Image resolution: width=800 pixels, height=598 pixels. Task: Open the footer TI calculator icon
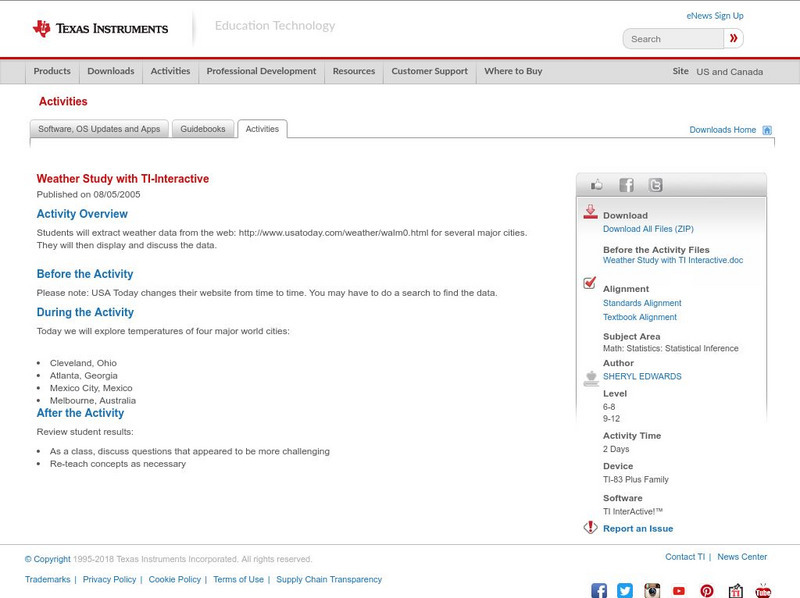(735, 590)
